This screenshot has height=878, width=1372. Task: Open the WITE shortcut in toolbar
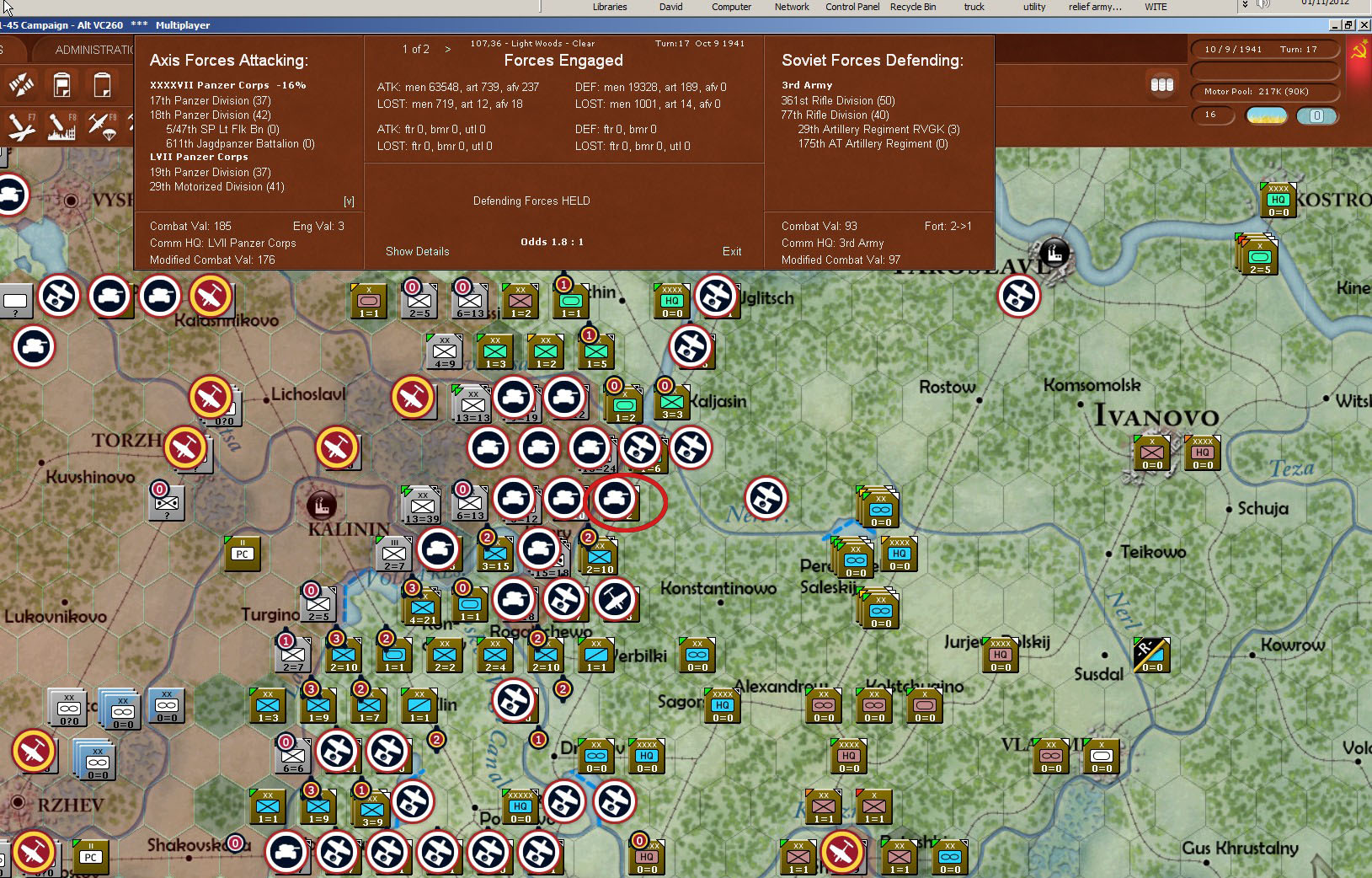point(1156,7)
